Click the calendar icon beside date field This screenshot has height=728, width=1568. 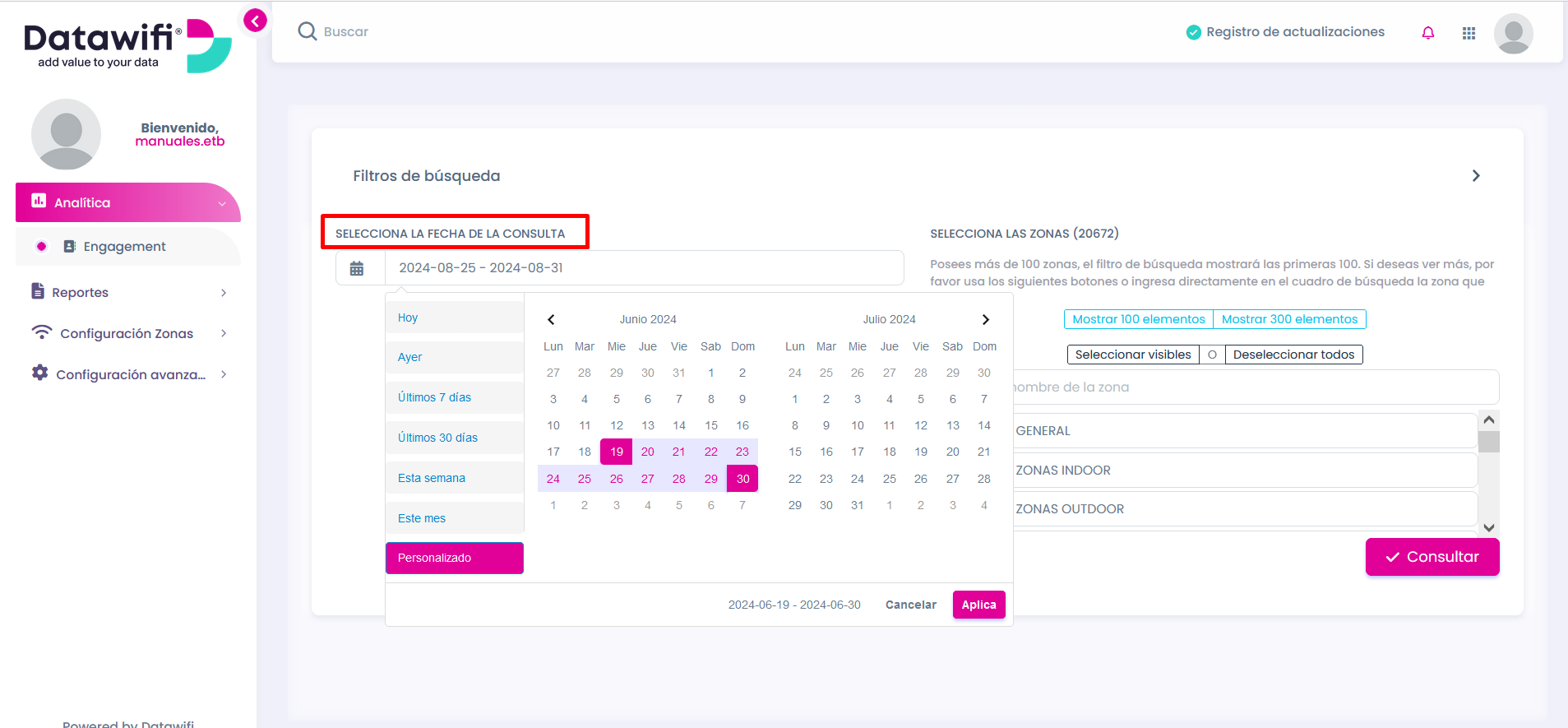pyautogui.click(x=357, y=268)
